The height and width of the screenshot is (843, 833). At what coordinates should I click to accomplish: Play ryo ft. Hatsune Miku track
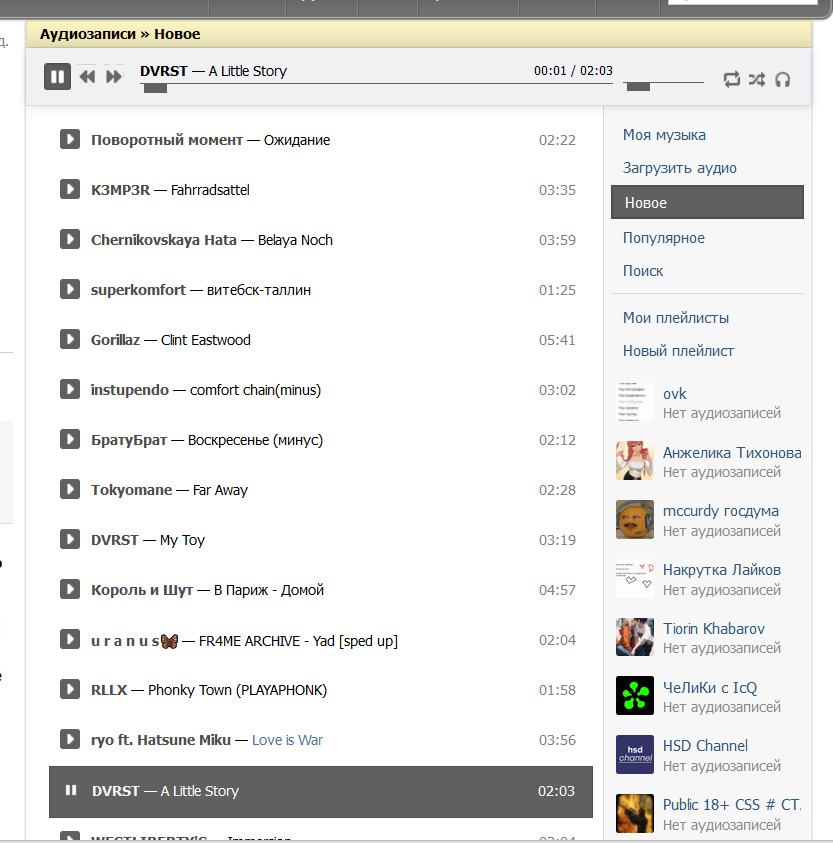[69, 739]
